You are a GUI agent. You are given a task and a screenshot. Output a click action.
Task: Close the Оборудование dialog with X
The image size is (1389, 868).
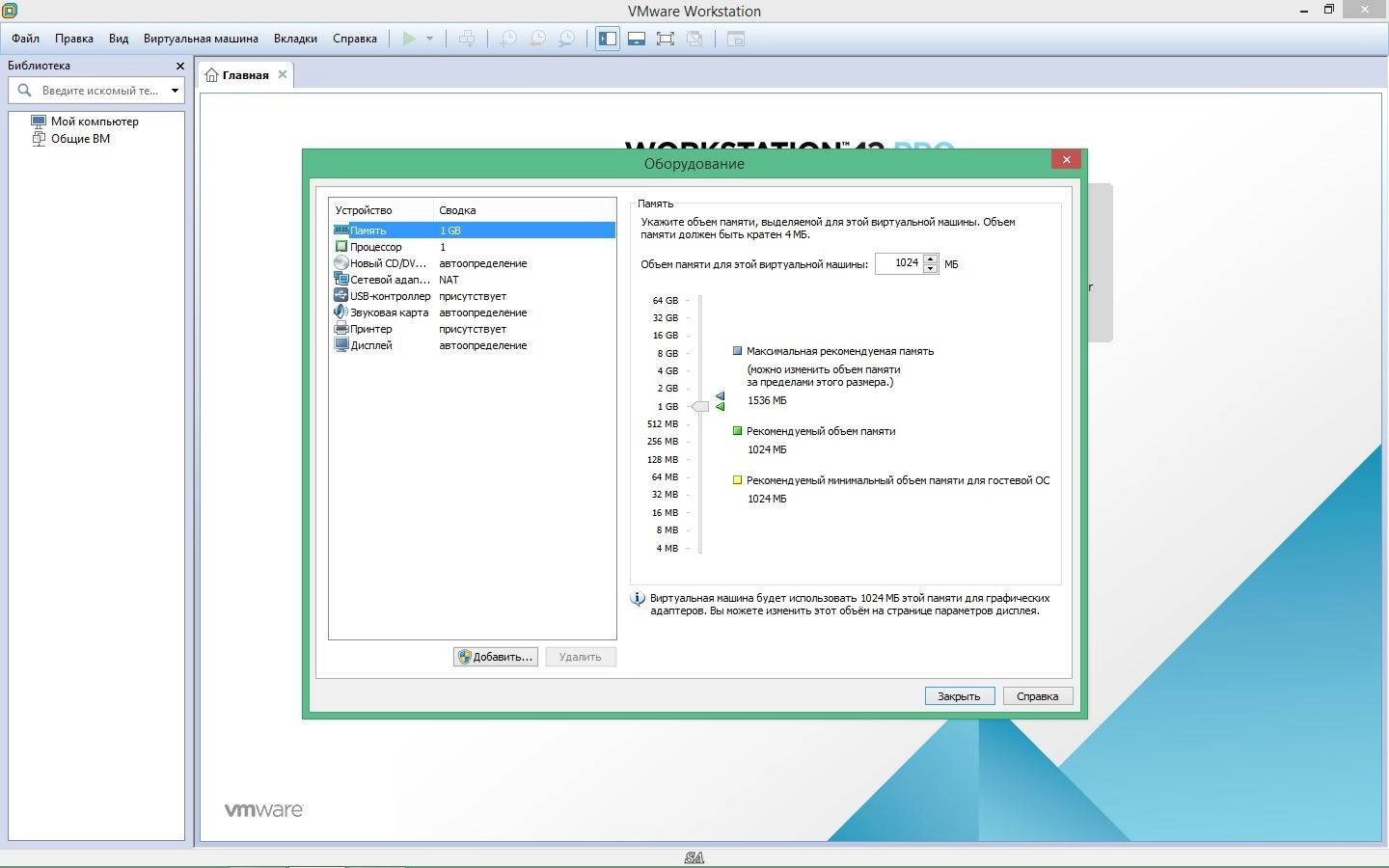point(1066,160)
